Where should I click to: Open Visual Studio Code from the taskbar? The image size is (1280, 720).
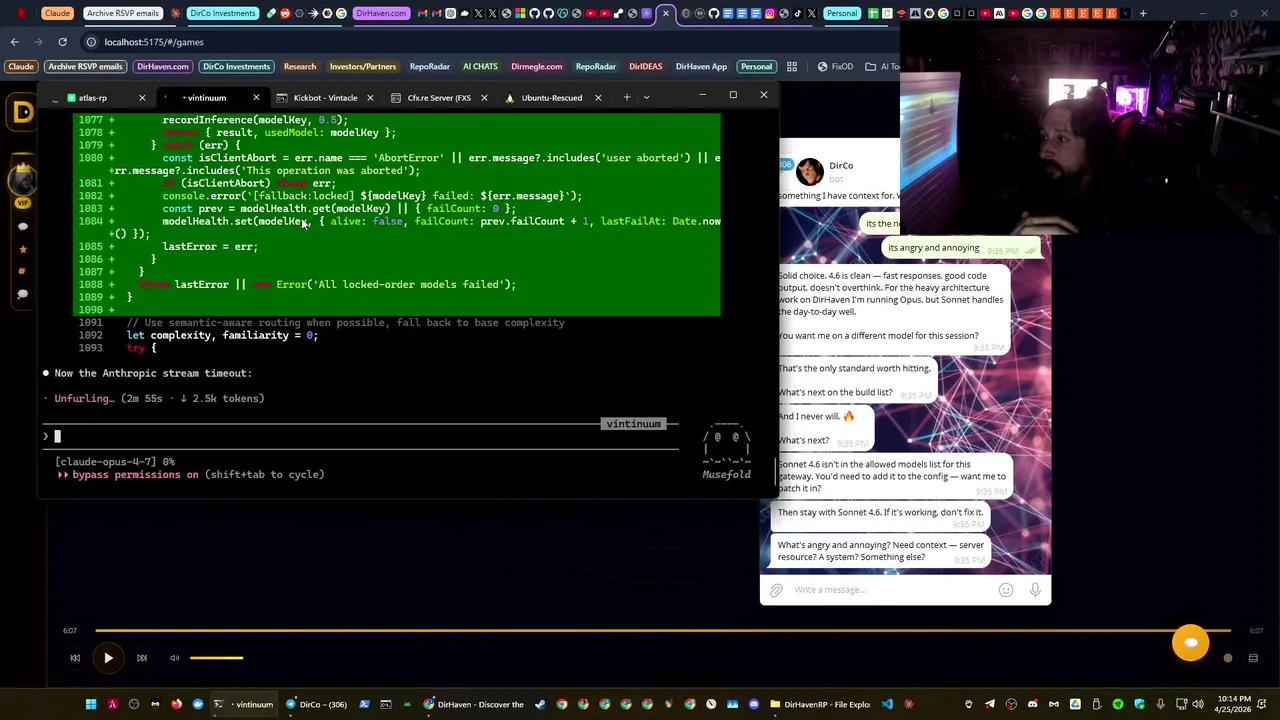(887, 705)
